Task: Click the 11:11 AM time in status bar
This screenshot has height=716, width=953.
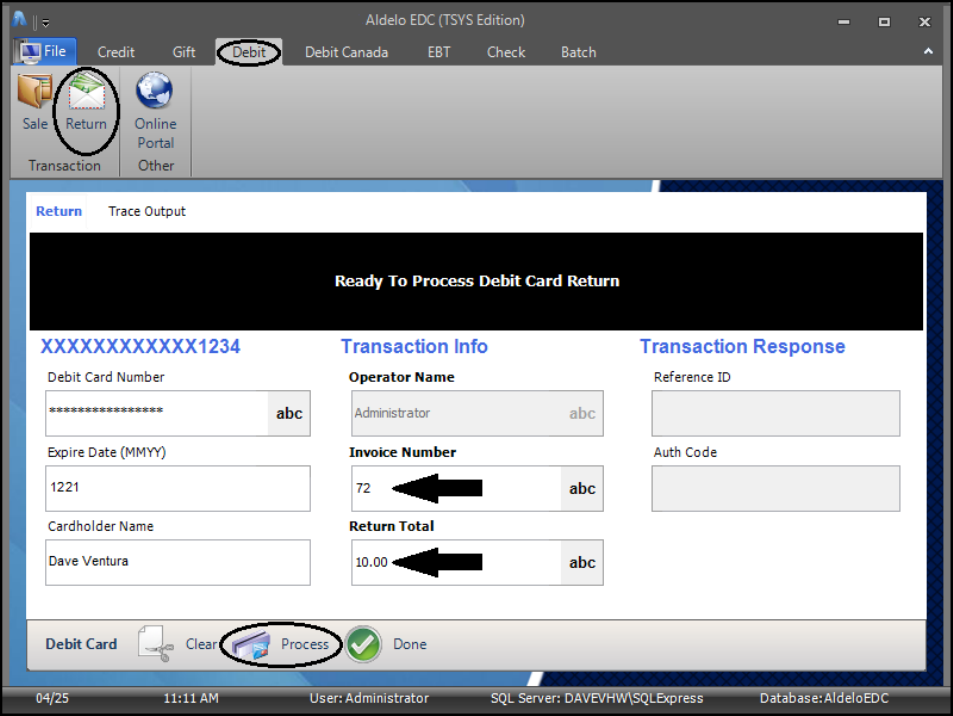Action: pyautogui.click(x=191, y=698)
